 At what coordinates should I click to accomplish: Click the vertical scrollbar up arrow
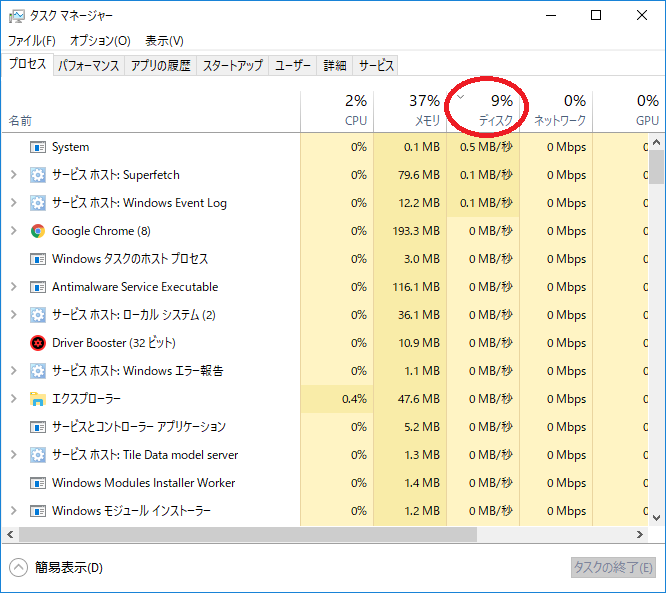click(657, 142)
